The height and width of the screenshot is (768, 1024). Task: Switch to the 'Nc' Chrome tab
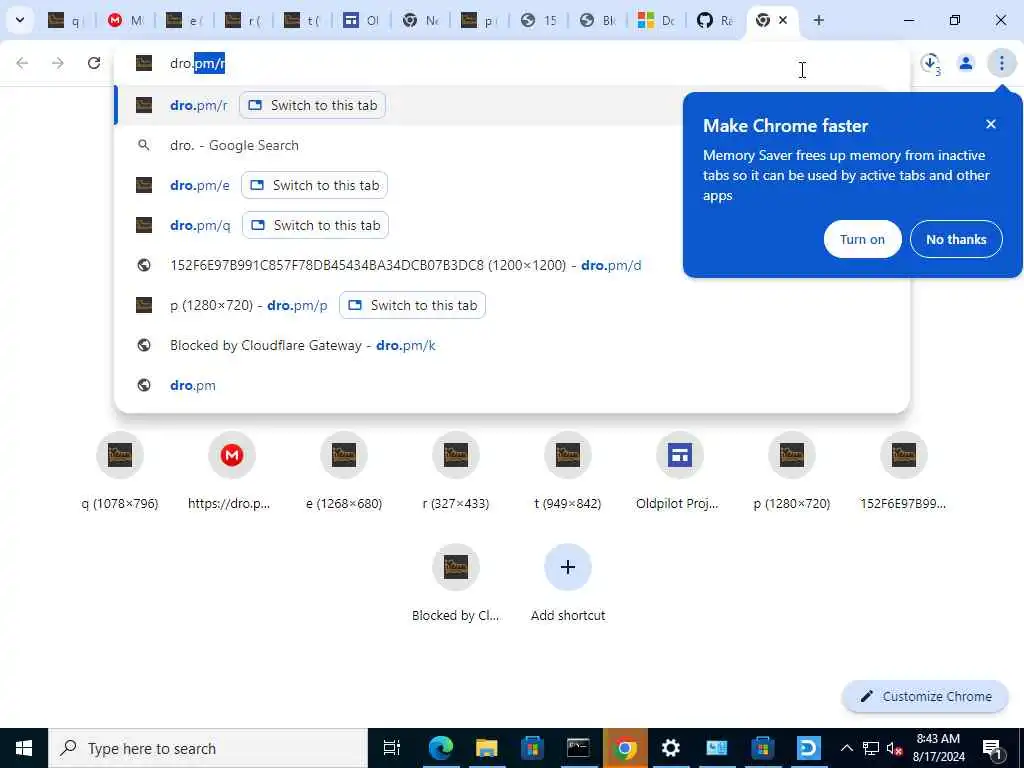point(420,20)
